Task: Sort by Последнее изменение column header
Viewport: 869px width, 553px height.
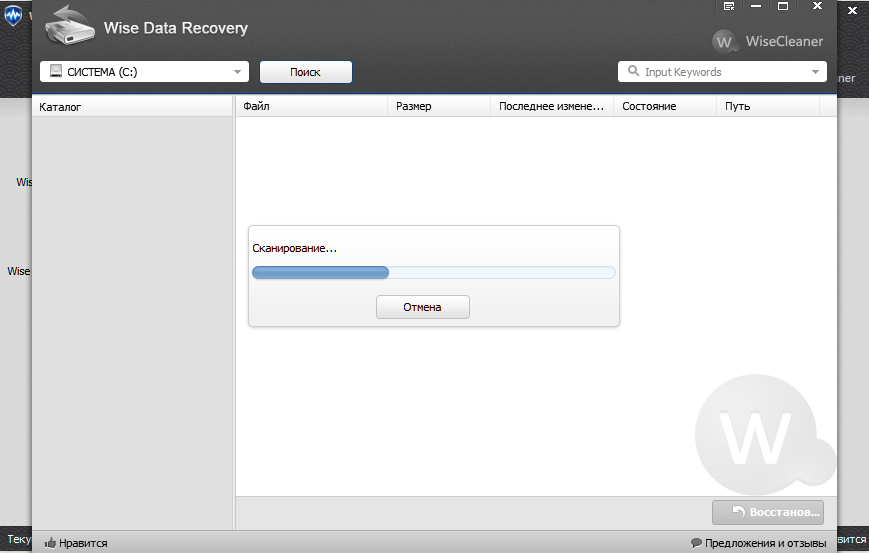Action: tap(552, 106)
